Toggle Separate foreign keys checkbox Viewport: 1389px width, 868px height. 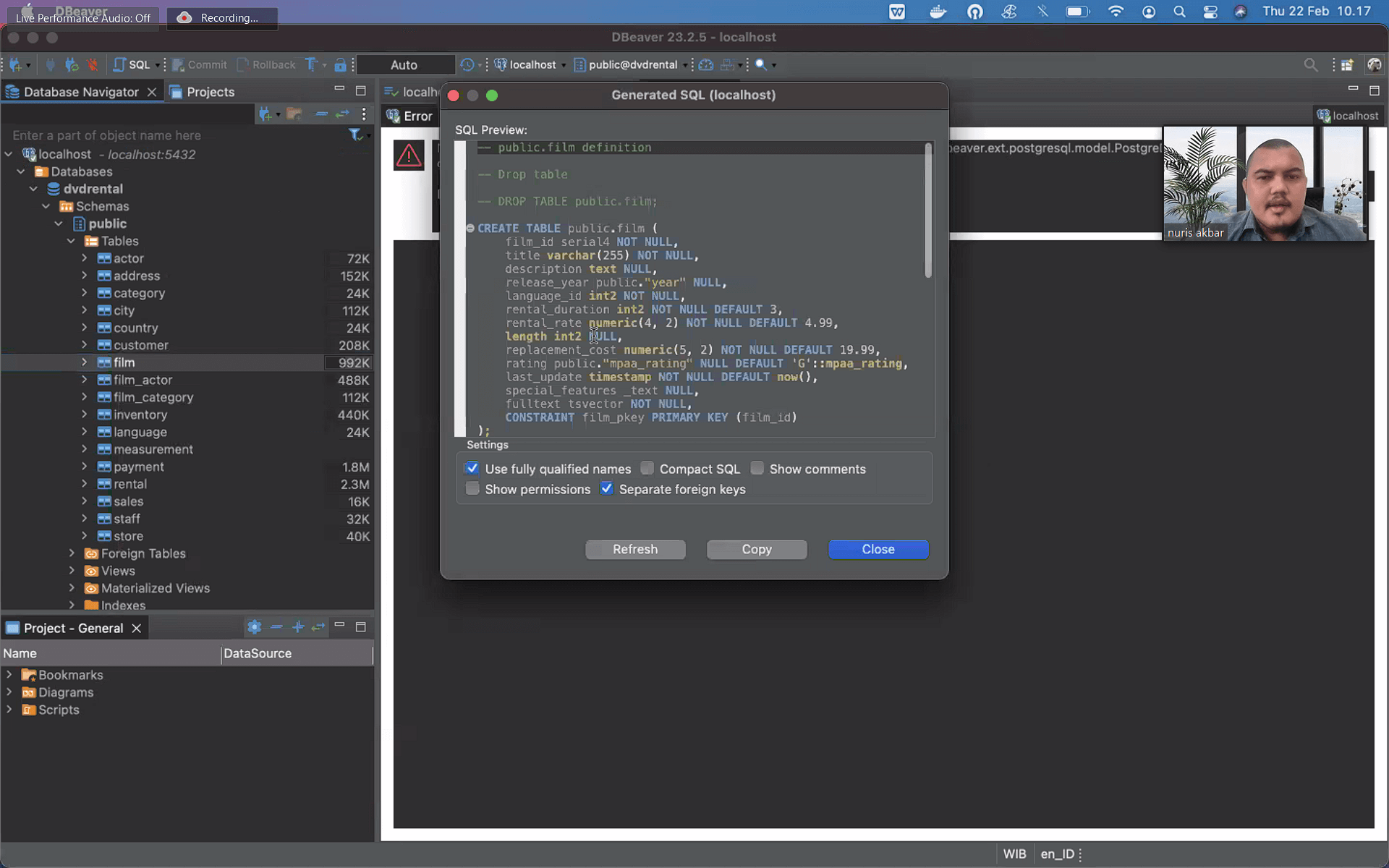point(607,489)
